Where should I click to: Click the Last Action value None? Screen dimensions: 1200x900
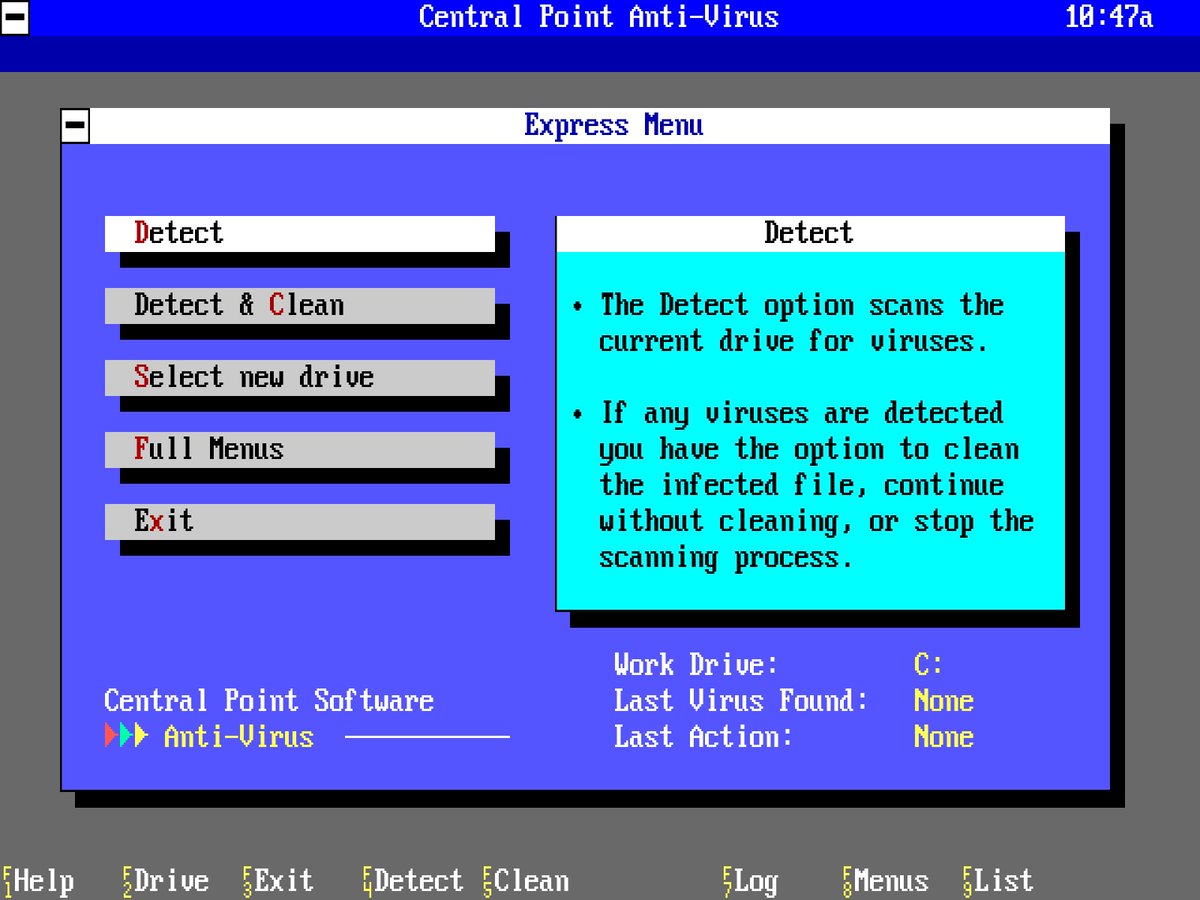(x=944, y=737)
